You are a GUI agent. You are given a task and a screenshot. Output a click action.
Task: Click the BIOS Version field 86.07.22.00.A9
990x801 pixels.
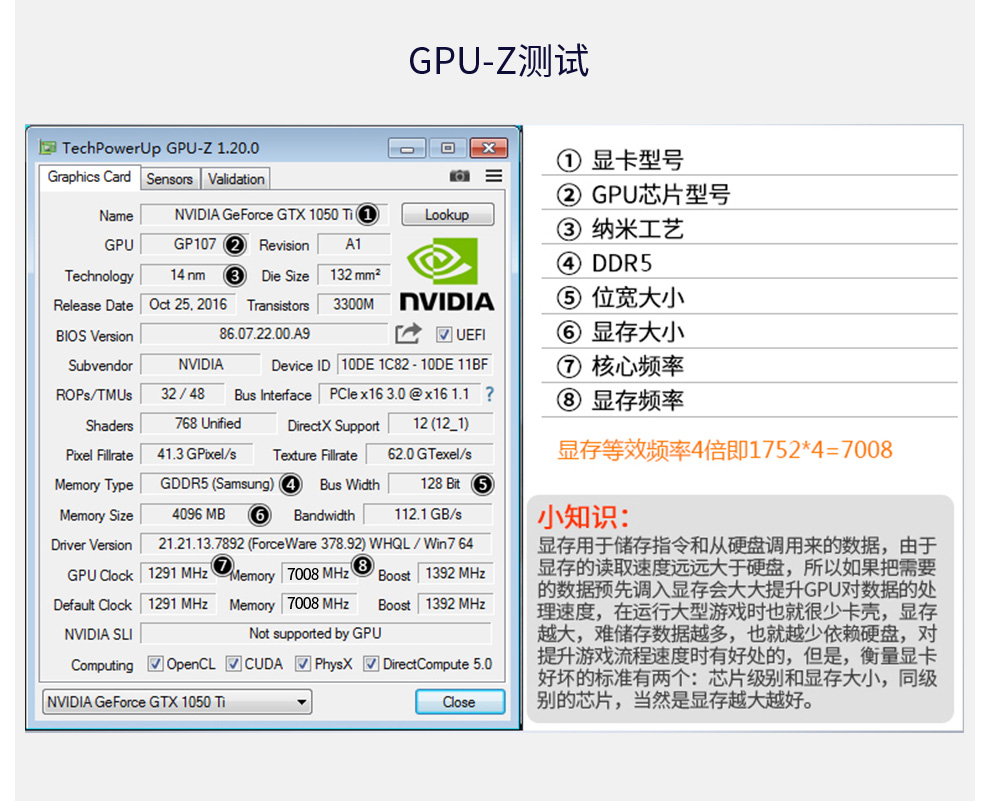coord(264,334)
